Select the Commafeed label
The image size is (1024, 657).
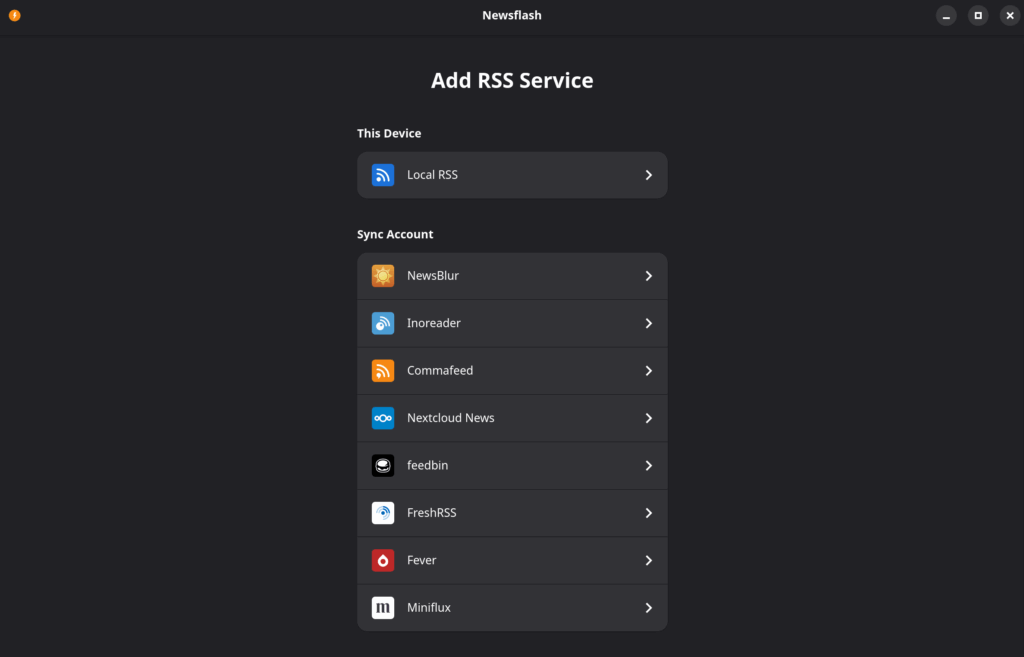440,370
